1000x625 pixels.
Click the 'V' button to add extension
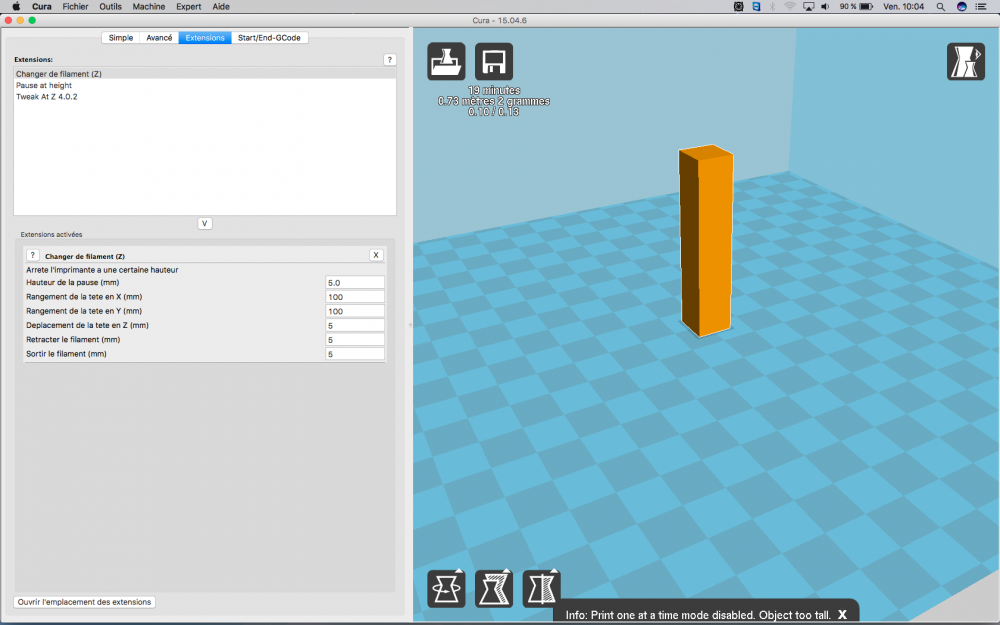[205, 223]
